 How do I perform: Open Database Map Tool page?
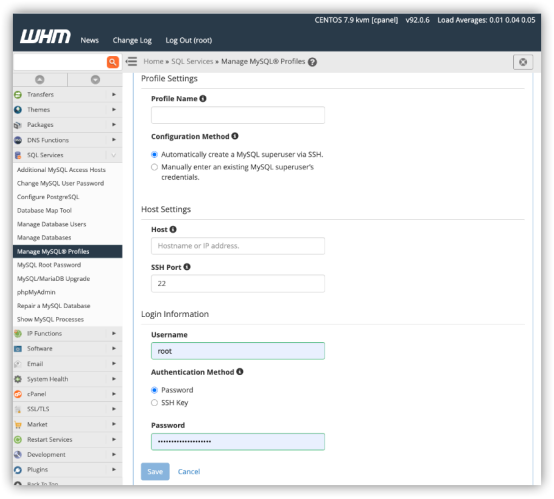tap(44, 211)
